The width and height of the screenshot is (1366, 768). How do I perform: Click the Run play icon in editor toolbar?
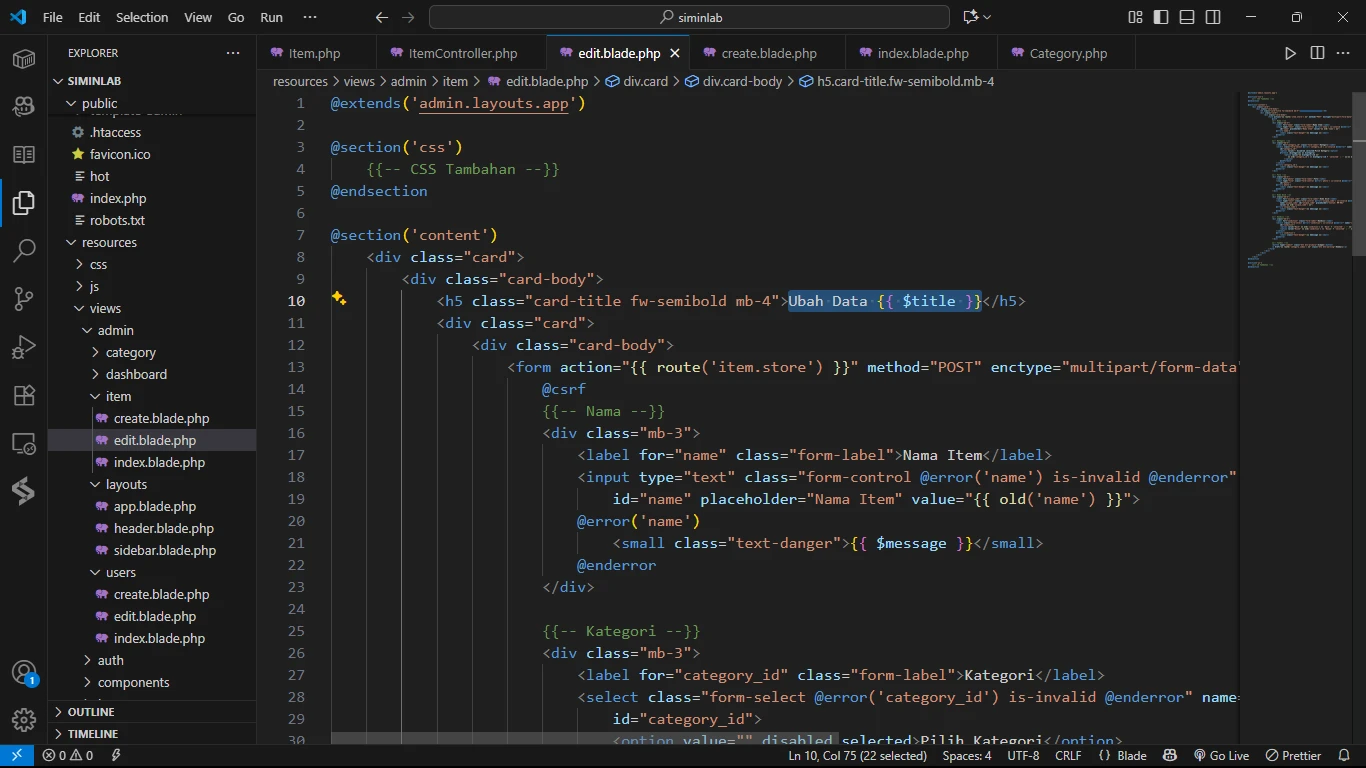coord(1290,53)
